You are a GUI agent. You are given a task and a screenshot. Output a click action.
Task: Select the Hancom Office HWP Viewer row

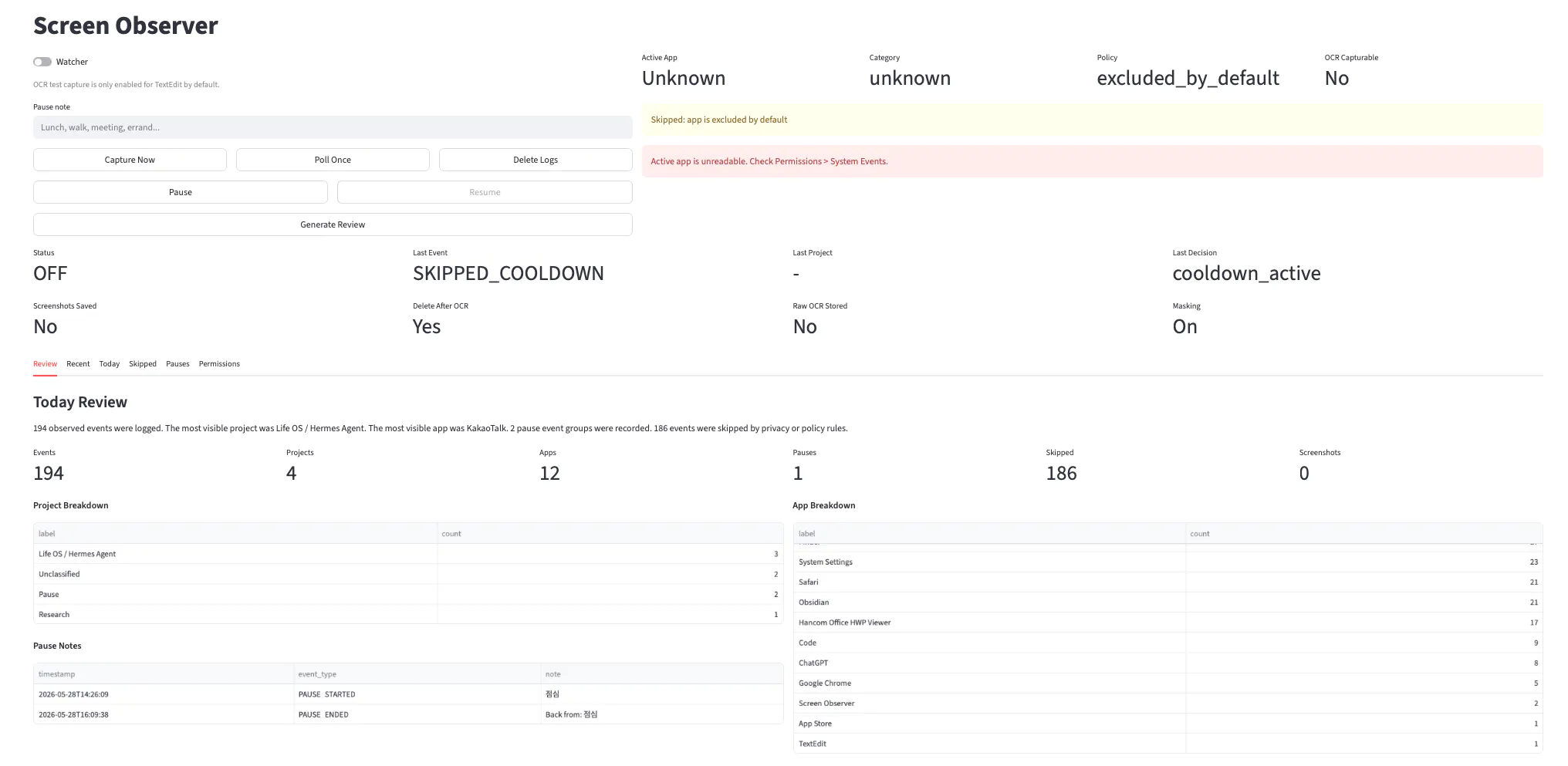point(1168,622)
